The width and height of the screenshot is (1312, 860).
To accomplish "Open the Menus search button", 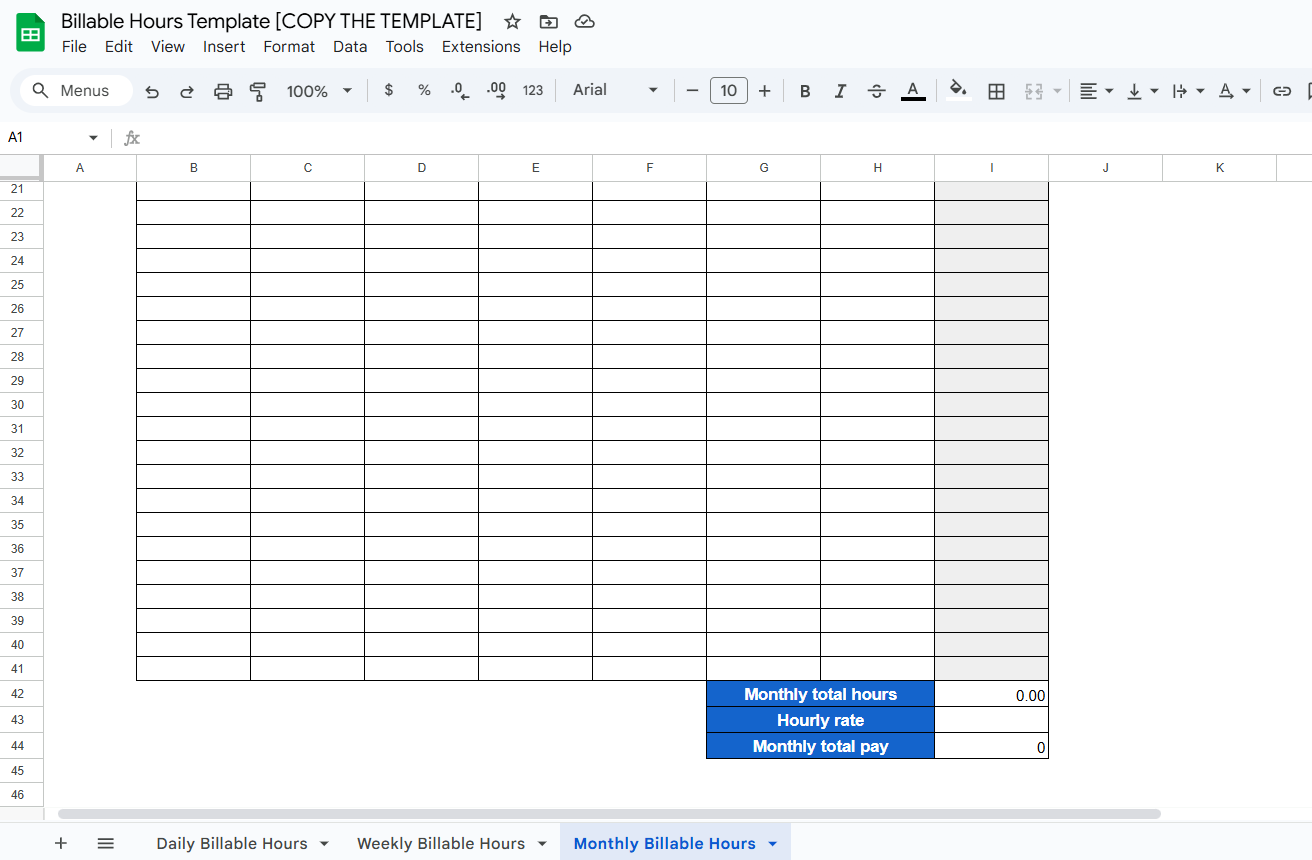I will 75,90.
